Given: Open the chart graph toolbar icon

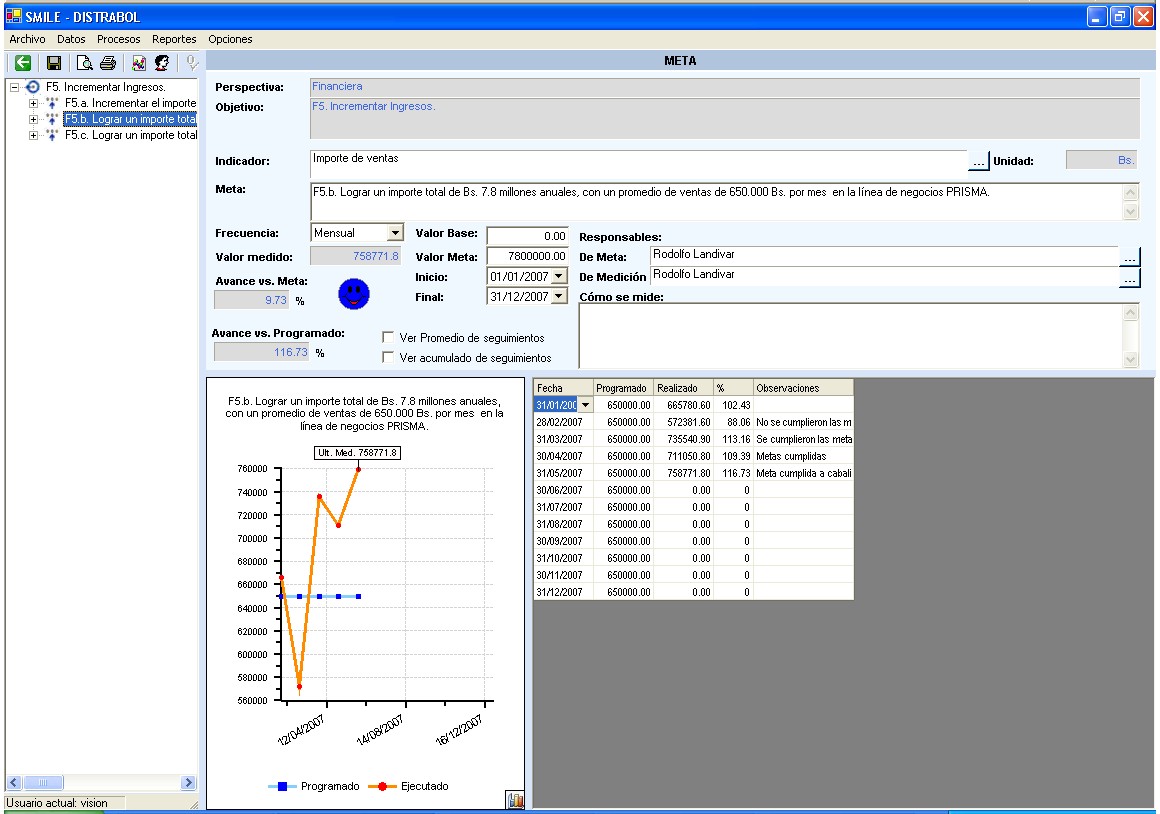Looking at the screenshot, I should tap(139, 63).
